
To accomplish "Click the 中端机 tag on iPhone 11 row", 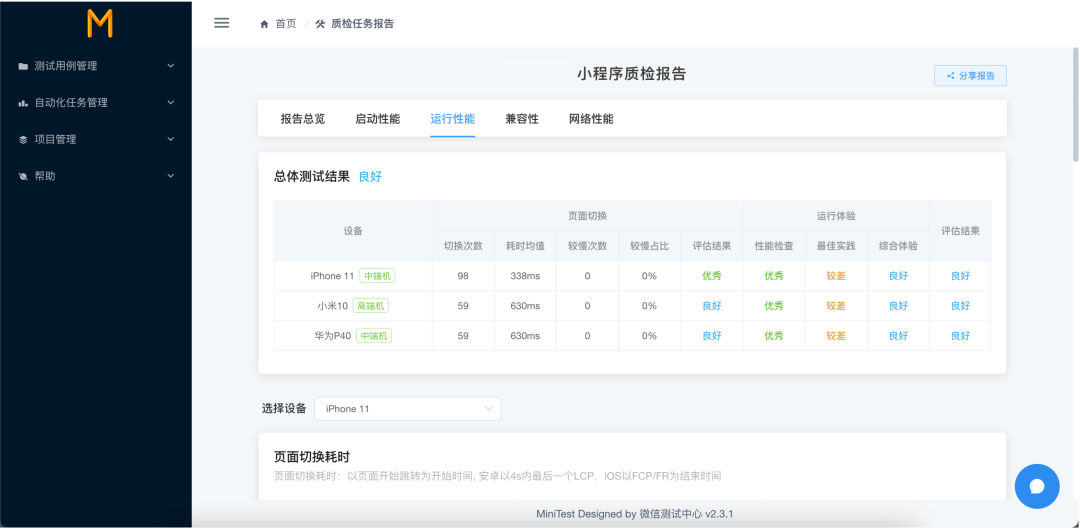I will pyautogui.click(x=377, y=276).
